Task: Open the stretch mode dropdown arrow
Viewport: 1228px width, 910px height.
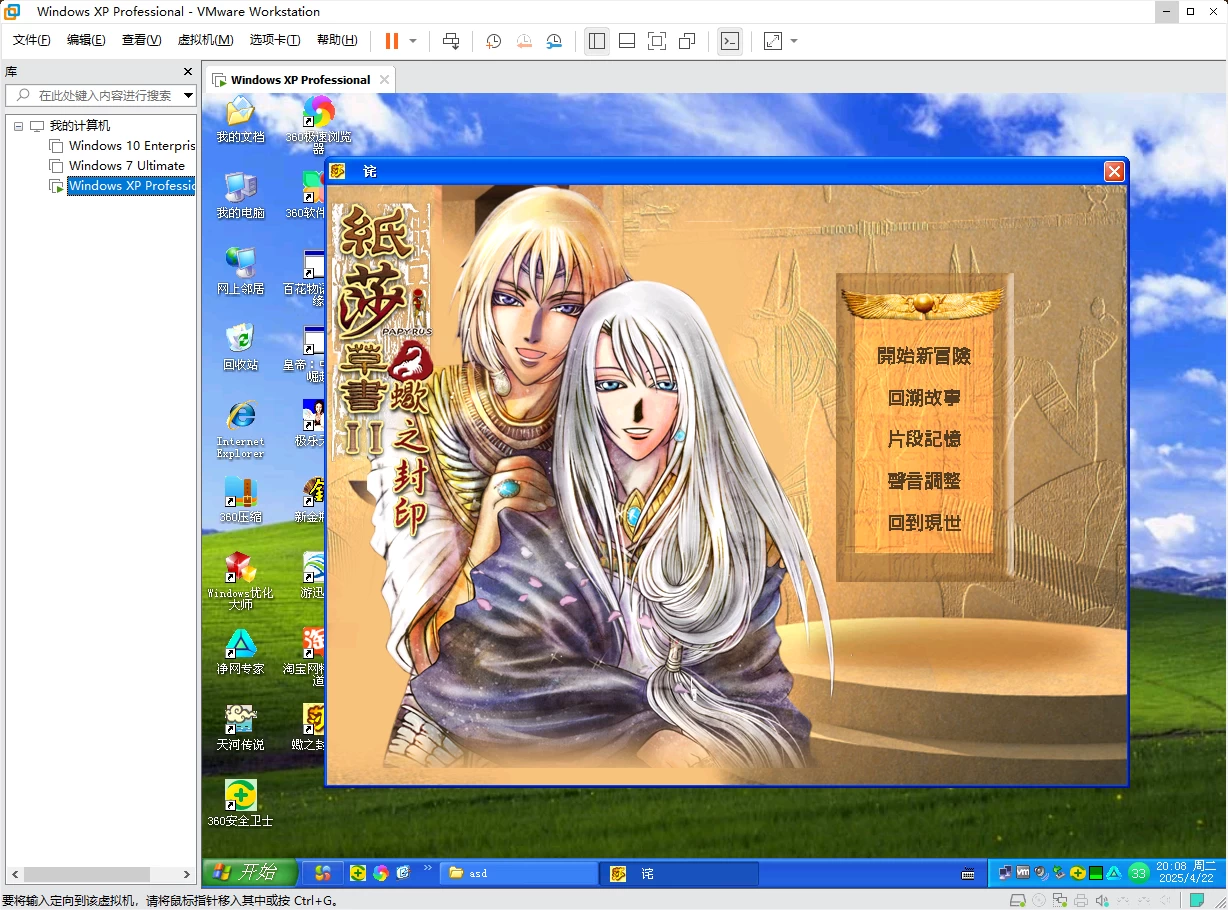Action: tap(794, 41)
